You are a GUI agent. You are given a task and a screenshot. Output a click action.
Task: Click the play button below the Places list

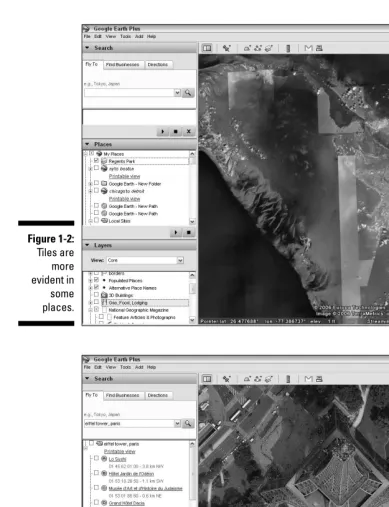(176, 232)
